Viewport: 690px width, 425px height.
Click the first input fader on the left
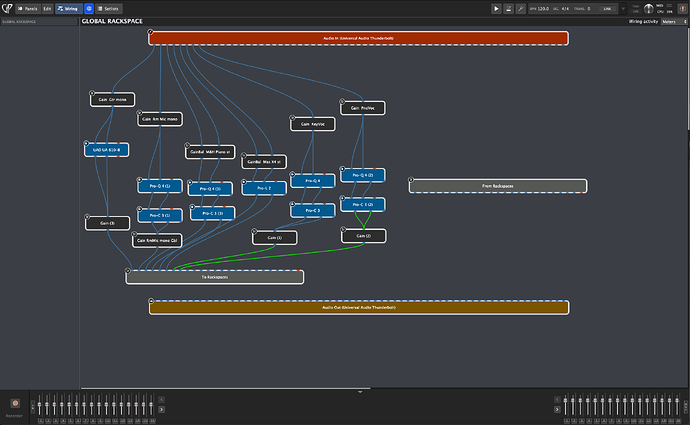click(40, 405)
